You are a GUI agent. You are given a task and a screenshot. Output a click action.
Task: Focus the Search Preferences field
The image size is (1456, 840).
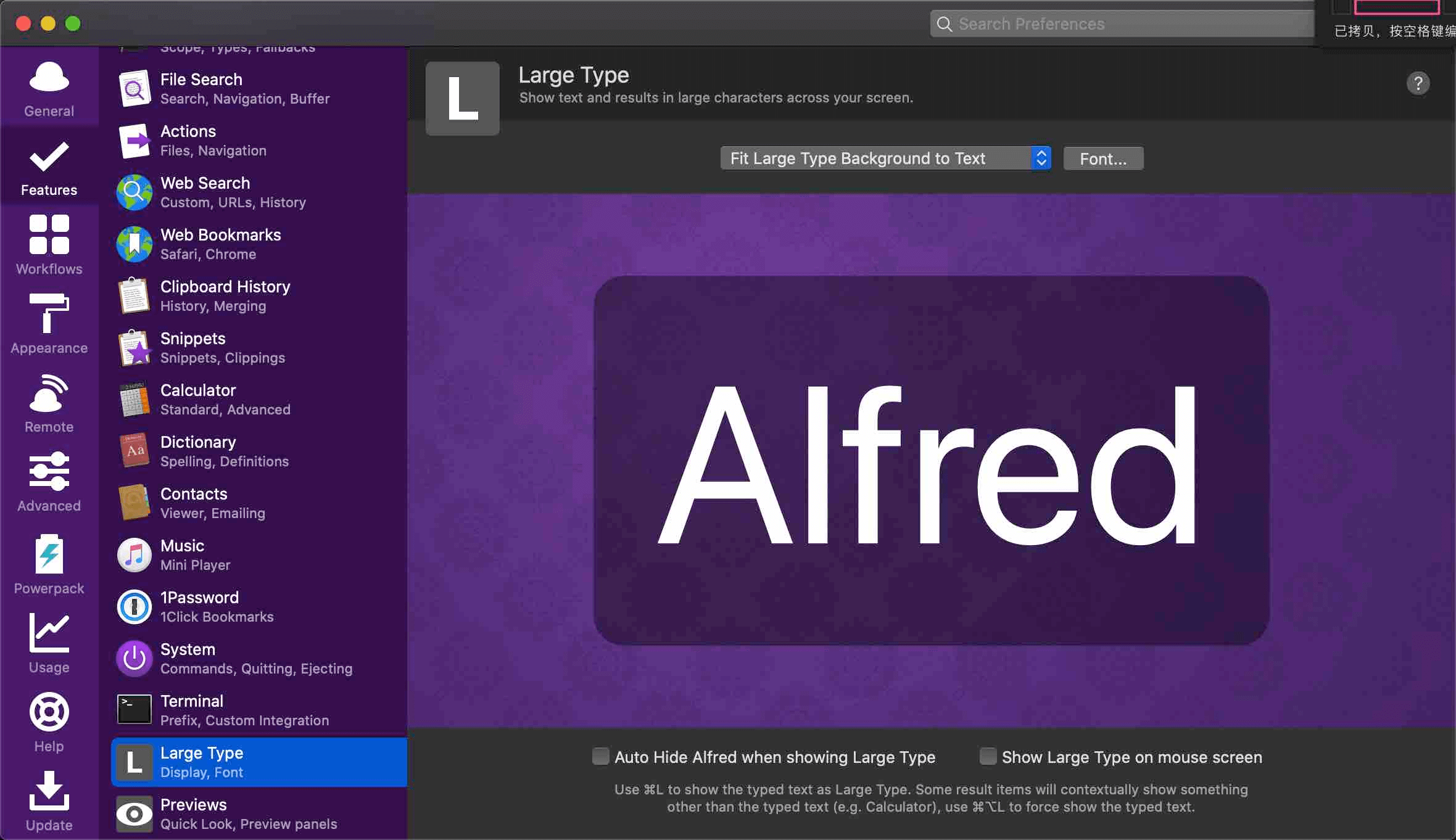[1123, 24]
